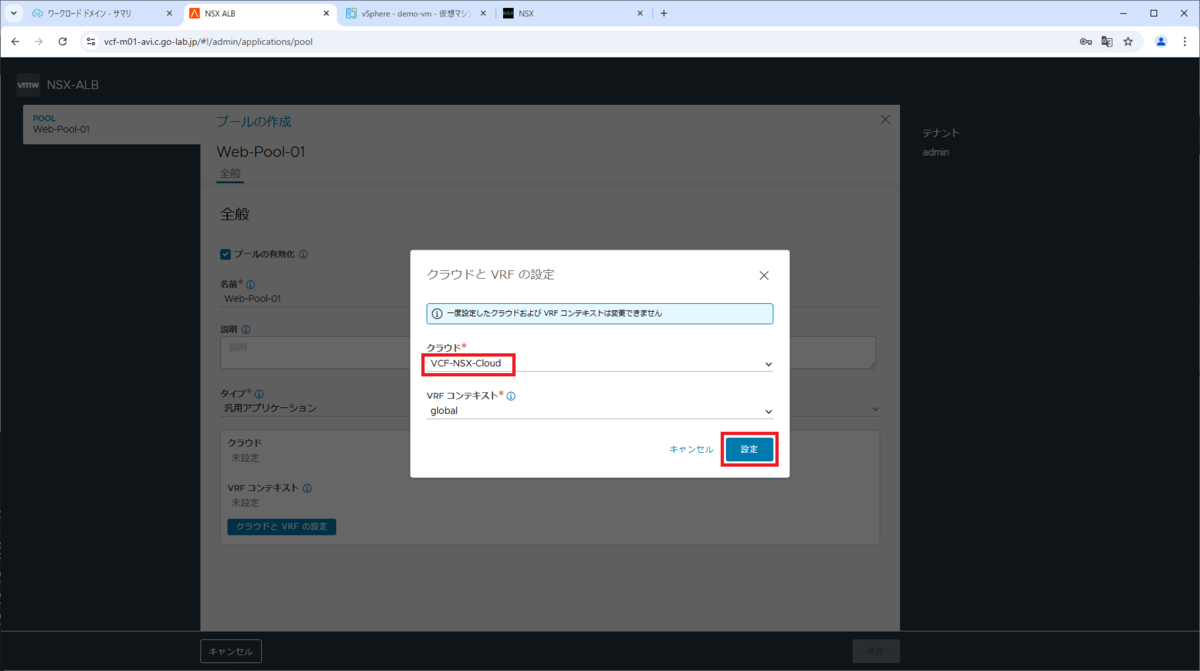This screenshot has height=671, width=1200.
Task: Click the info icon beside 説明
Action: click(x=246, y=329)
